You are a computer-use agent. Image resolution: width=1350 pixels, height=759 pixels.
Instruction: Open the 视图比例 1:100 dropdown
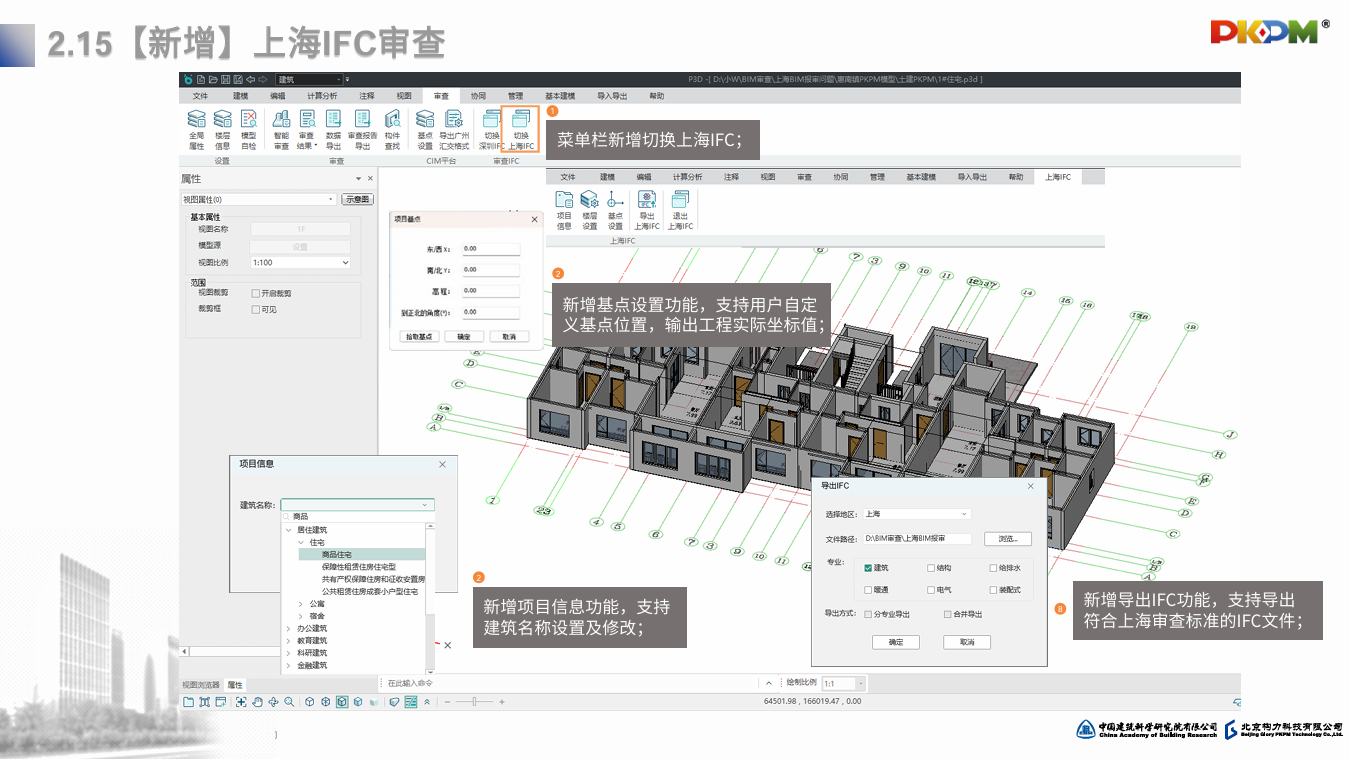[x=300, y=263]
